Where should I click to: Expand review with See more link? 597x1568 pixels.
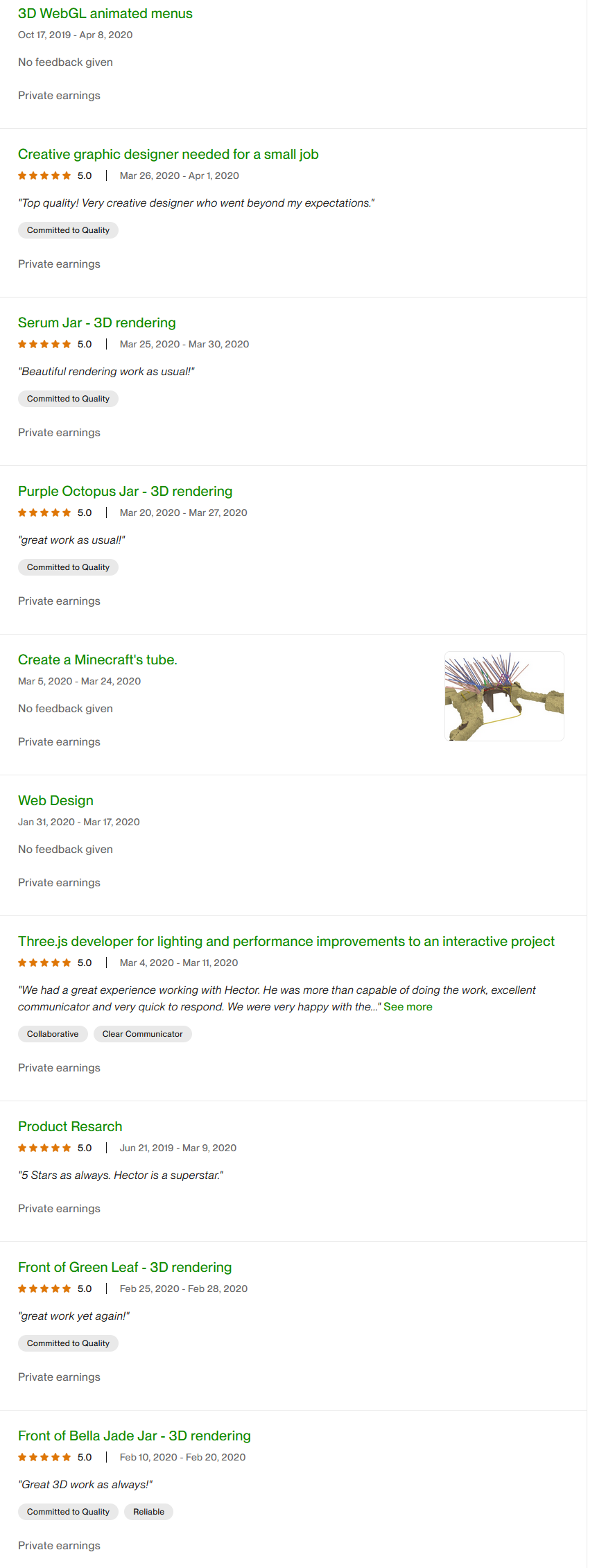(408, 1007)
